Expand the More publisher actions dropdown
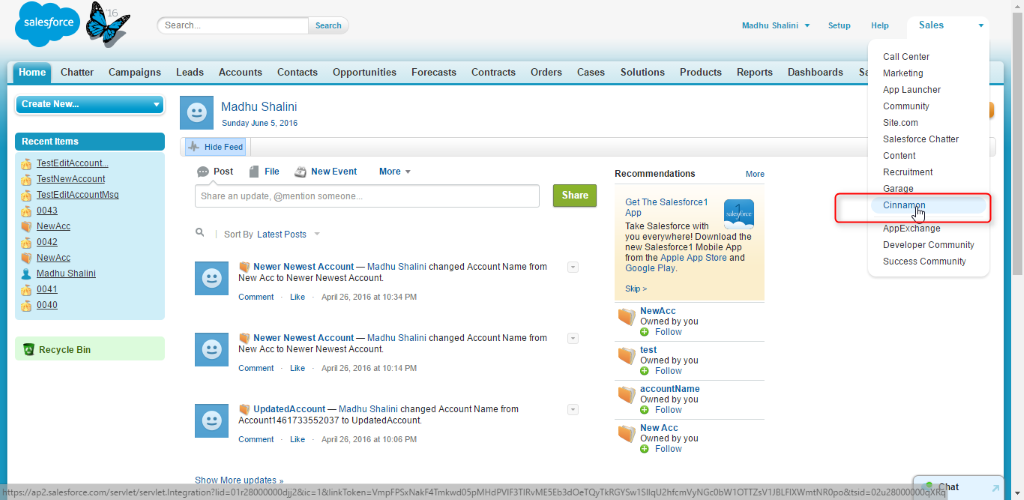This screenshot has width=1024, height=500. point(394,172)
